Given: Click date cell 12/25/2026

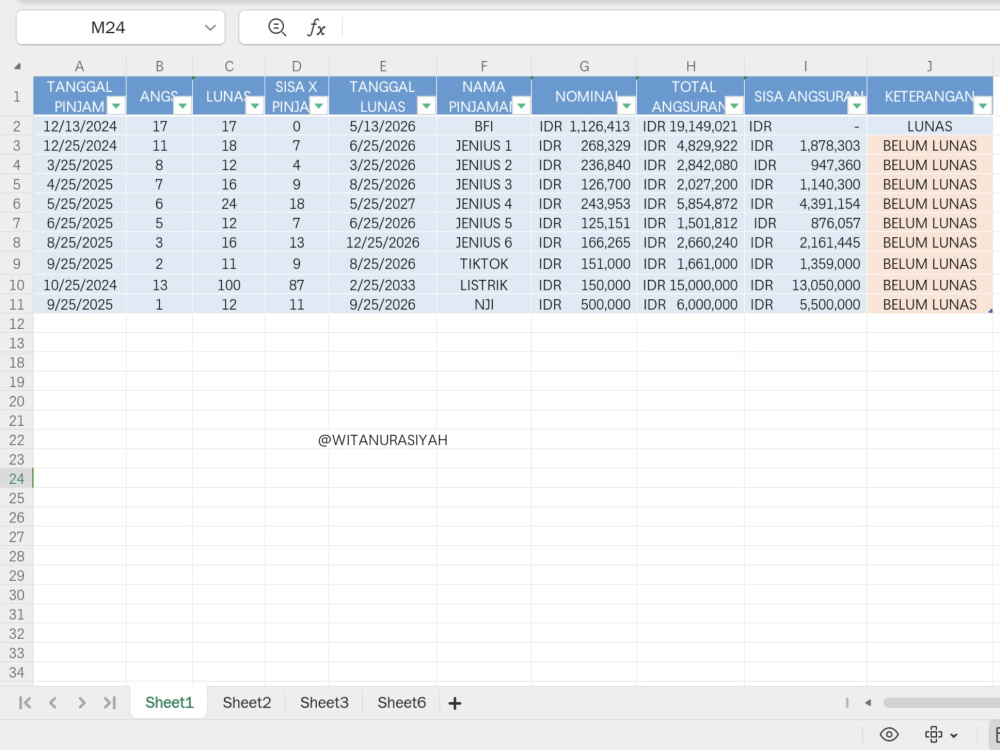Looking at the screenshot, I should 383,242.
